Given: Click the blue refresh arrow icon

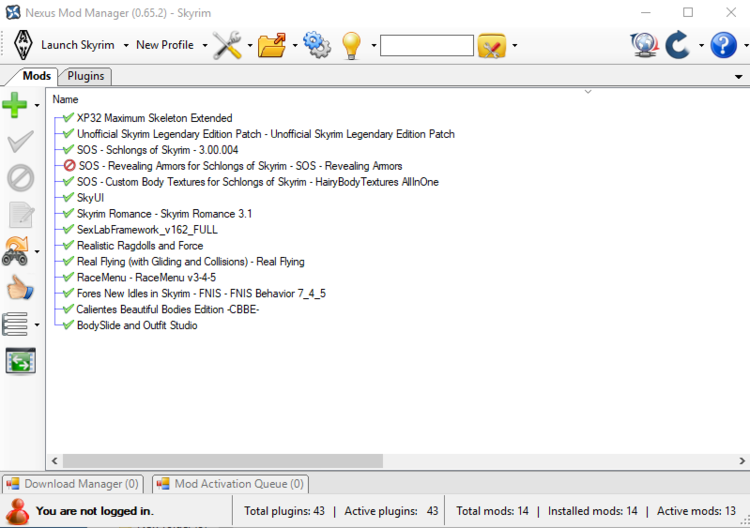Looking at the screenshot, I should [x=678, y=45].
